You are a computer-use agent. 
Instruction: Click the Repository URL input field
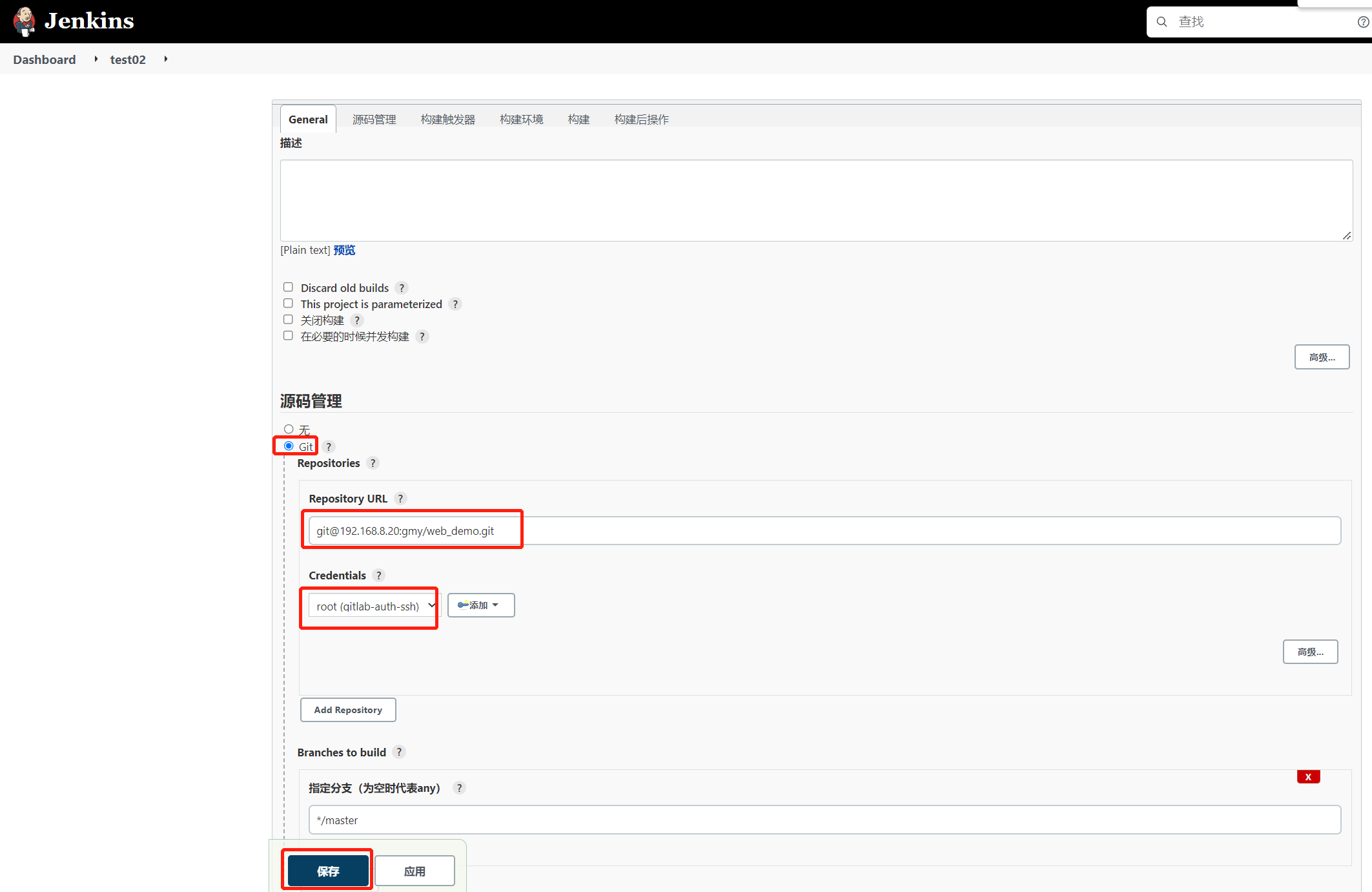pos(824,531)
